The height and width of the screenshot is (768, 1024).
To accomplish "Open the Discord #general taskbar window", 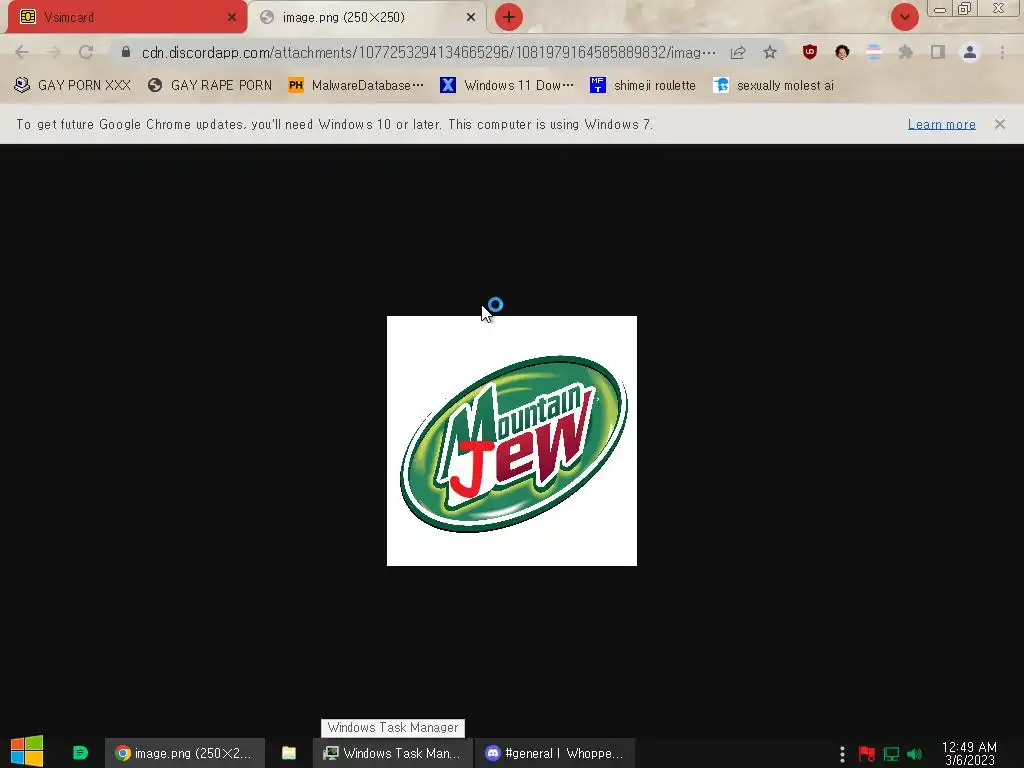I will tap(554, 753).
